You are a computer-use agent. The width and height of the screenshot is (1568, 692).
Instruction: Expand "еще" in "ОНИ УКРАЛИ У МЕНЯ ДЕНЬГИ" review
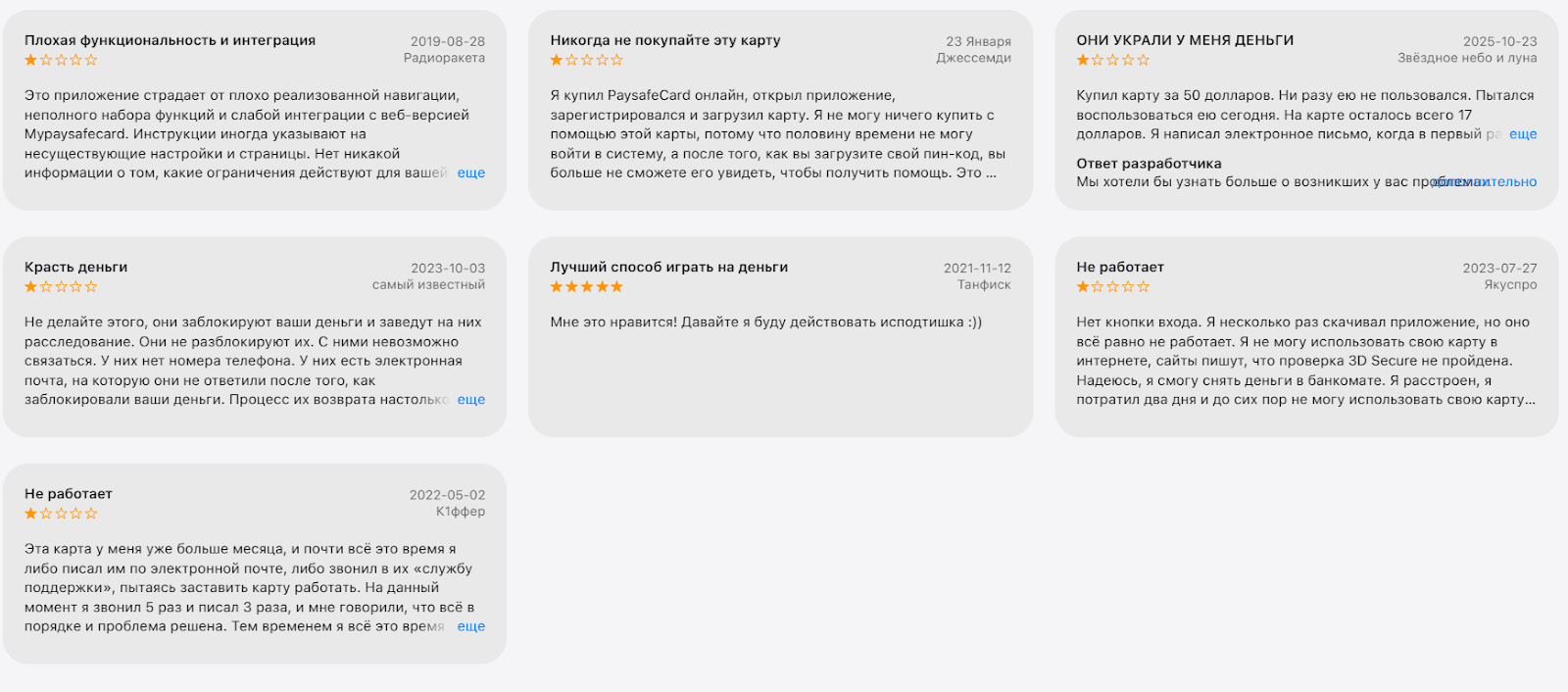1522,134
